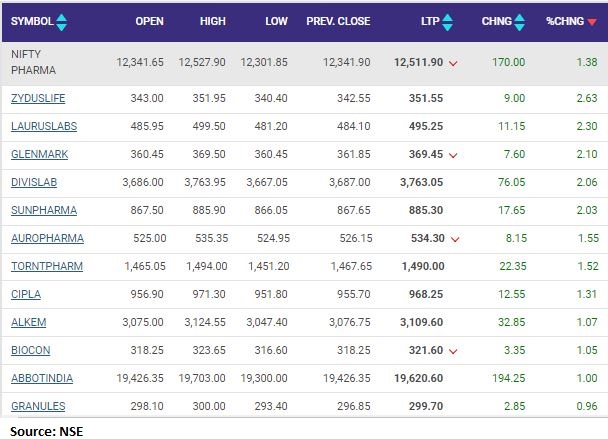The width and height of the screenshot is (608, 439).
Task: Open the ABBOTINDIA stock link
Action: click(x=42, y=378)
